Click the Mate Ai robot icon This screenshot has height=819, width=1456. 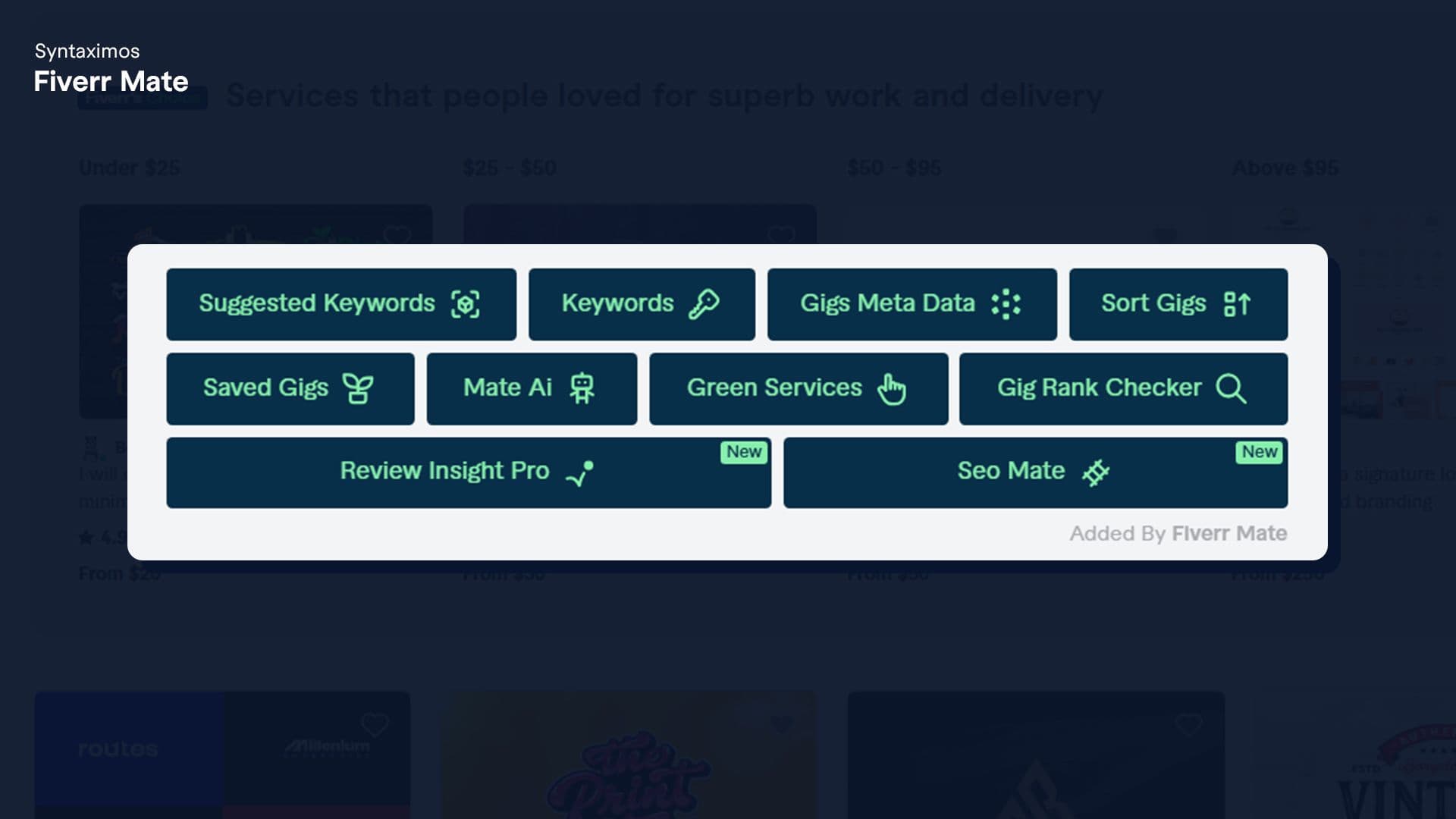[582, 388]
